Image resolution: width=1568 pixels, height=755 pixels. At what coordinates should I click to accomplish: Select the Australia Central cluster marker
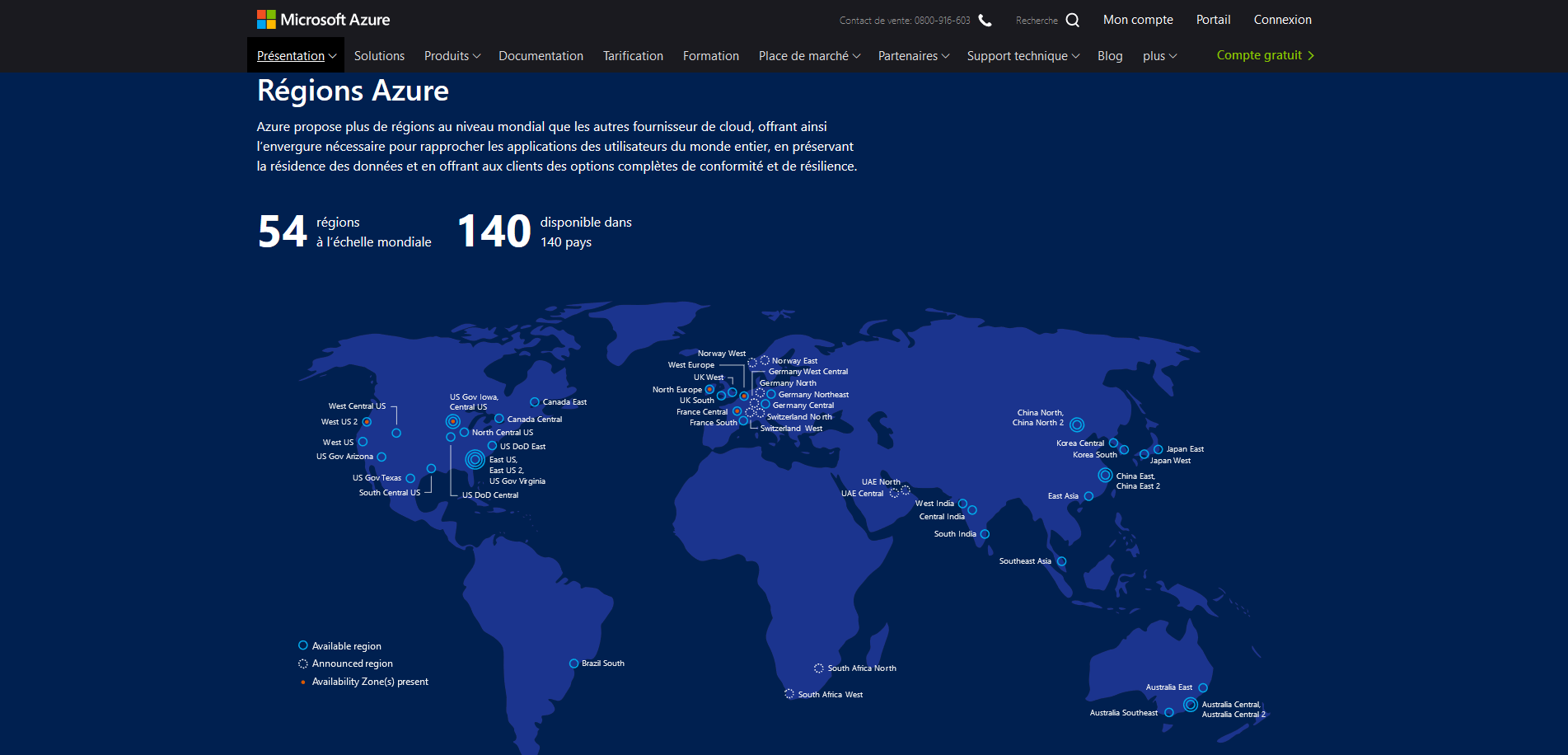pyautogui.click(x=1191, y=705)
